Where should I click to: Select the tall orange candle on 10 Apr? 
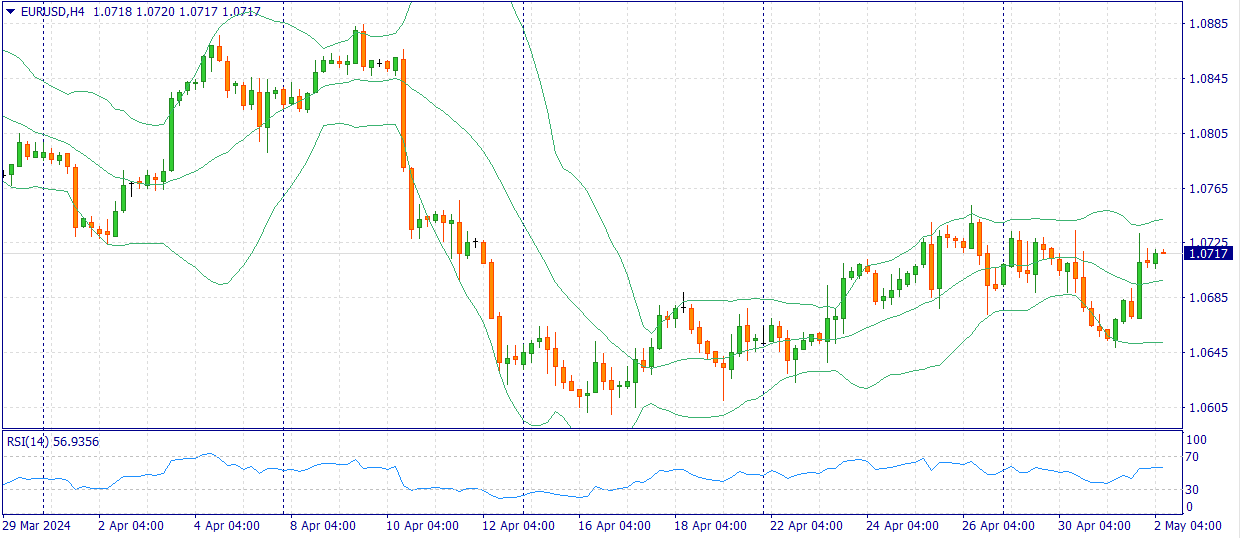403,112
